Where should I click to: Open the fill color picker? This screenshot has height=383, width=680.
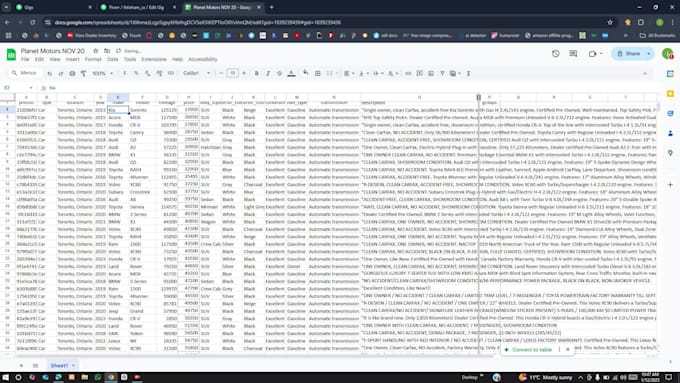pyautogui.click(x=306, y=73)
